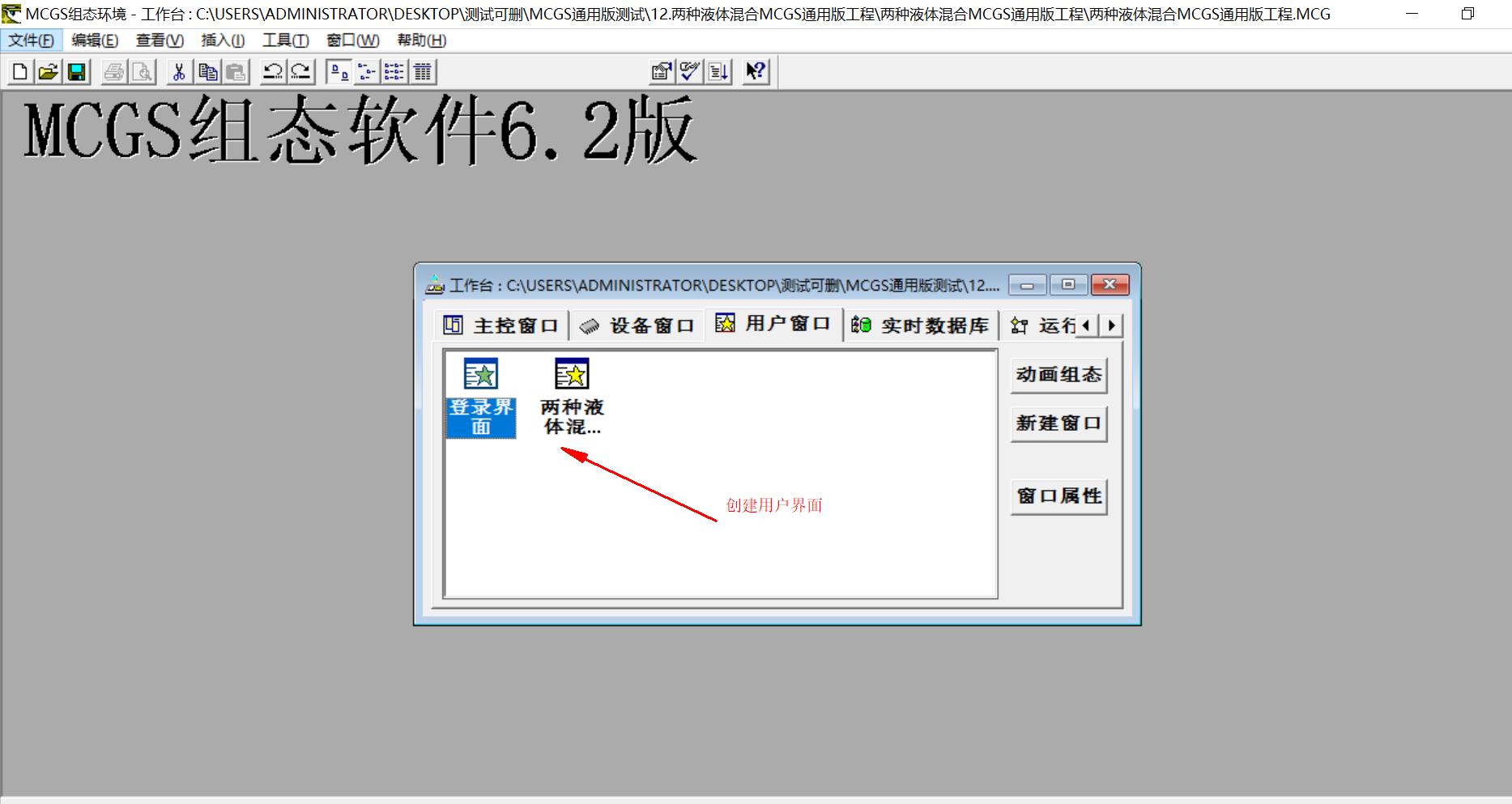The width and height of the screenshot is (1512, 804).
Task: Undo the last action with the undo arrow icon
Action: (x=273, y=71)
